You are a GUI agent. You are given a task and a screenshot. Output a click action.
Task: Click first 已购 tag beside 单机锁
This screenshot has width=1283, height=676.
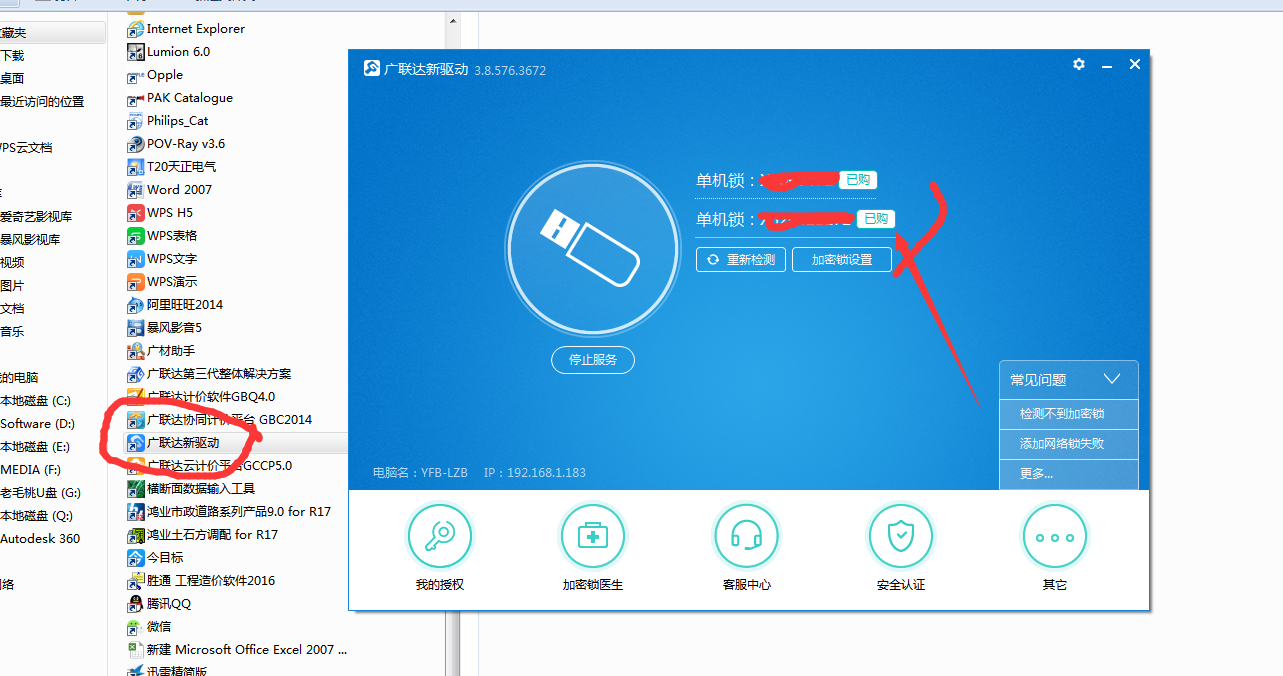[x=858, y=180]
